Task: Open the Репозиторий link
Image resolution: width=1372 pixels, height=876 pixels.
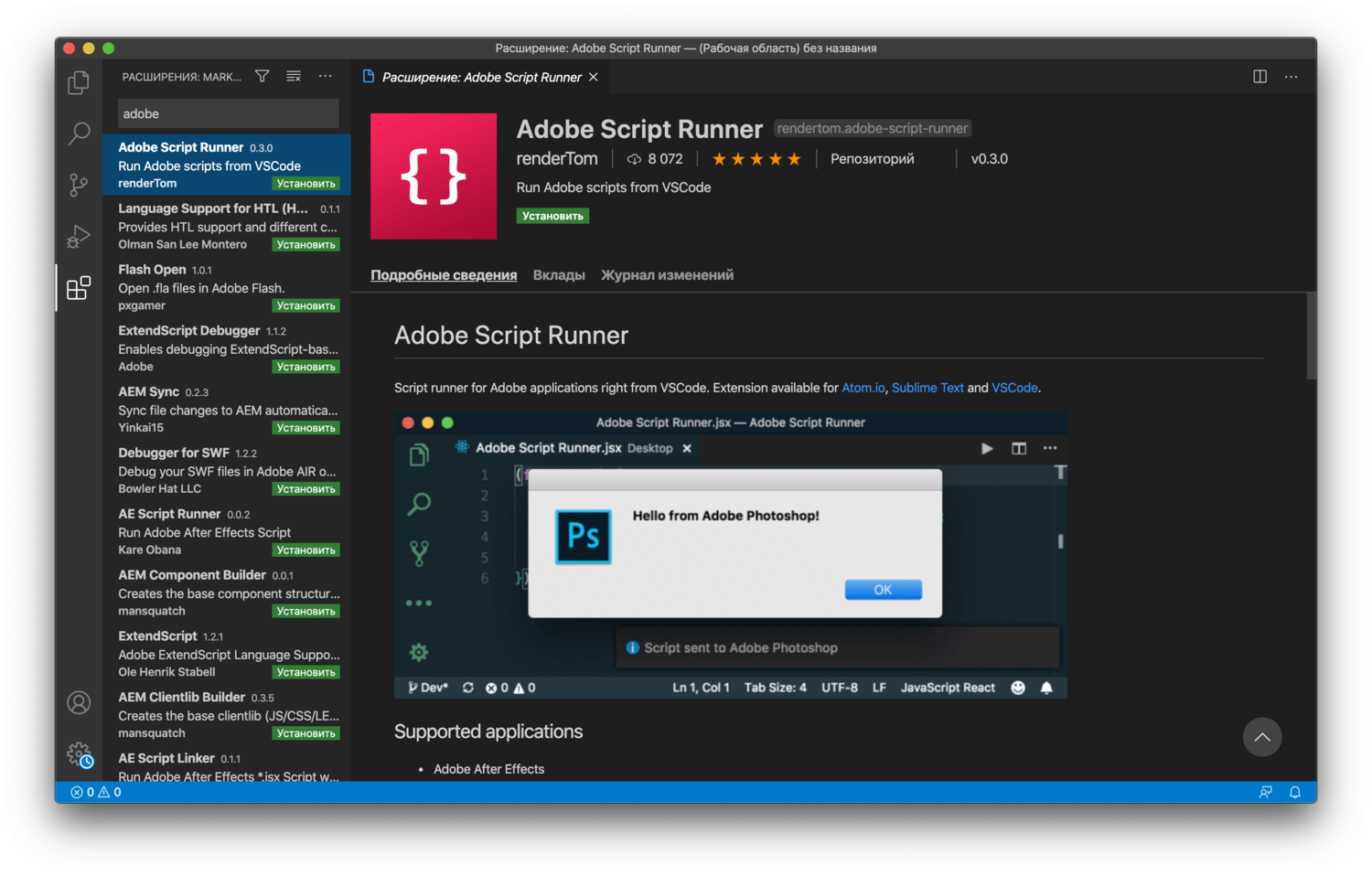Action: click(x=873, y=159)
